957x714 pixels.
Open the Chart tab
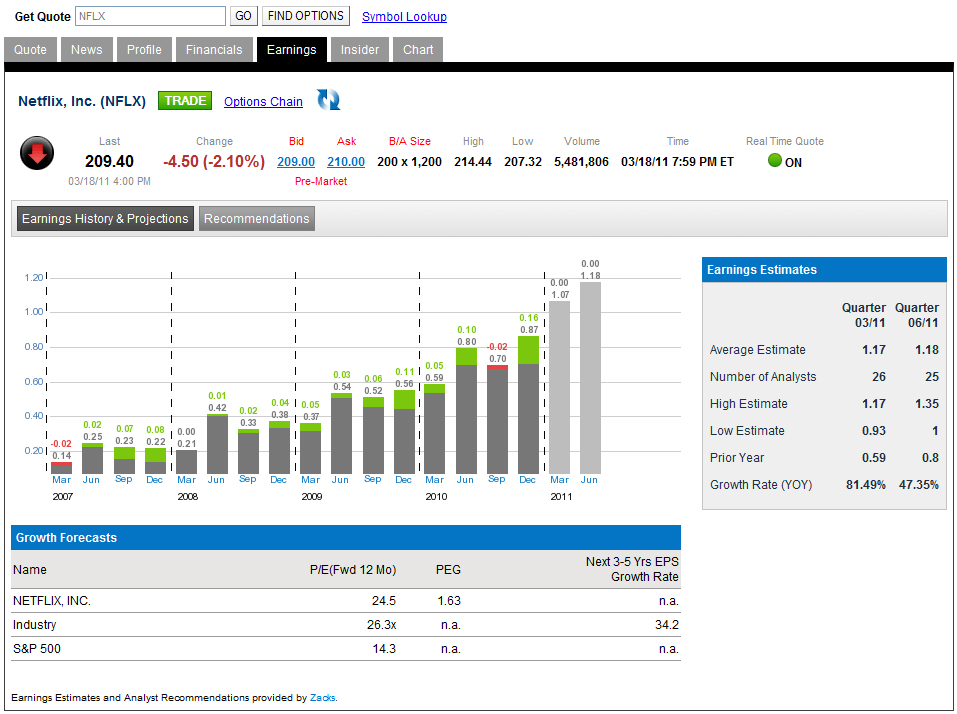click(418, 49)
